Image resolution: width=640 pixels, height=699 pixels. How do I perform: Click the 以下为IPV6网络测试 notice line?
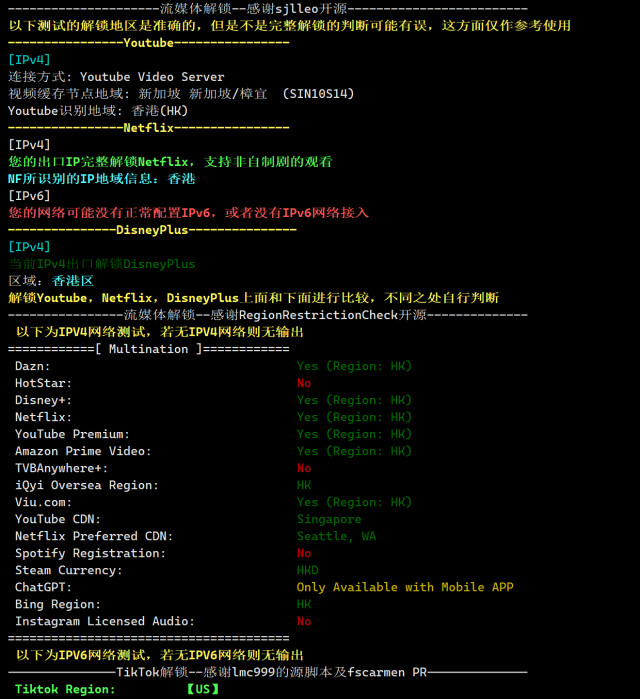(160, 655)
